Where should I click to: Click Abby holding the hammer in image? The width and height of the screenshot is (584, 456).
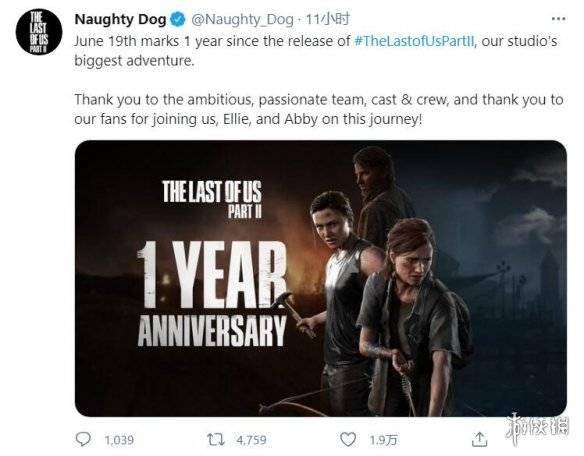pos(340,298)
